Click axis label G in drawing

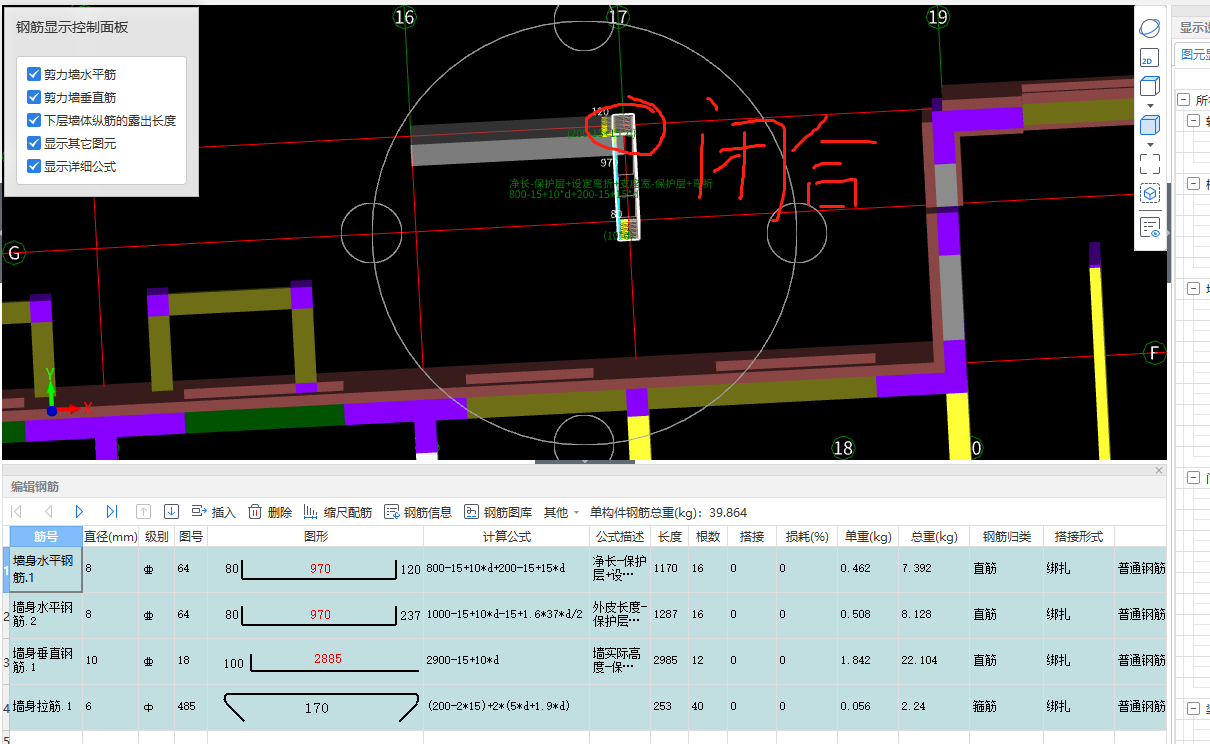click(14, 252)
